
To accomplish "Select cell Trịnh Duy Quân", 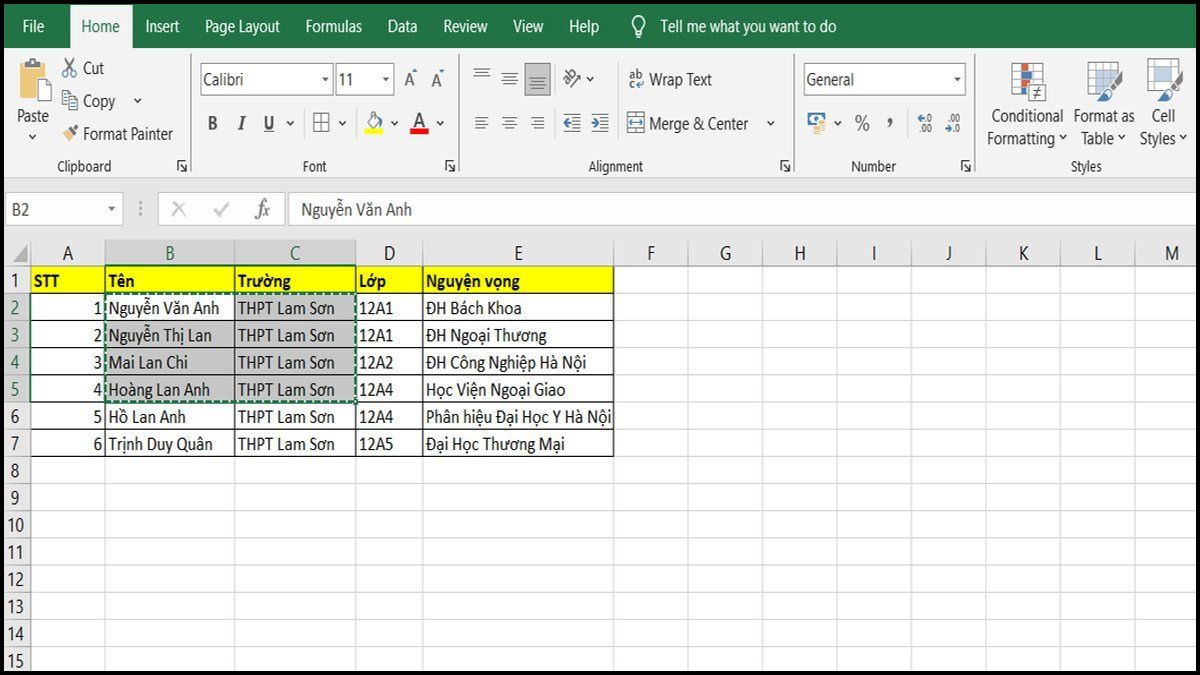I will tap(170, 444).
